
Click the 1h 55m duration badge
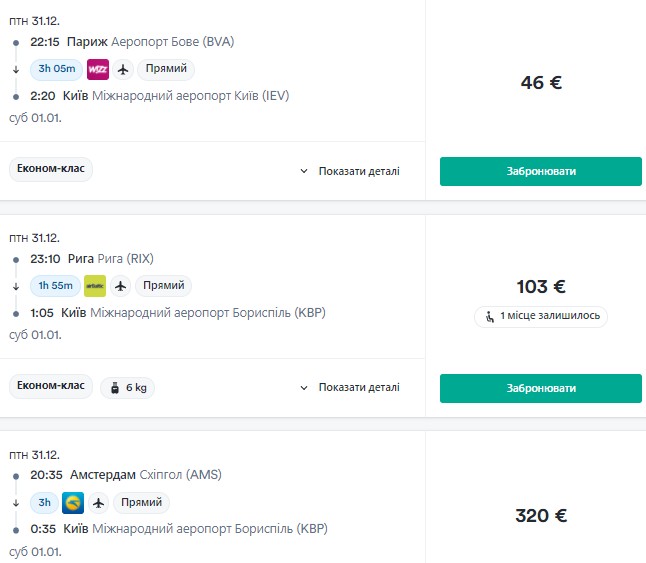coord(55,286)
